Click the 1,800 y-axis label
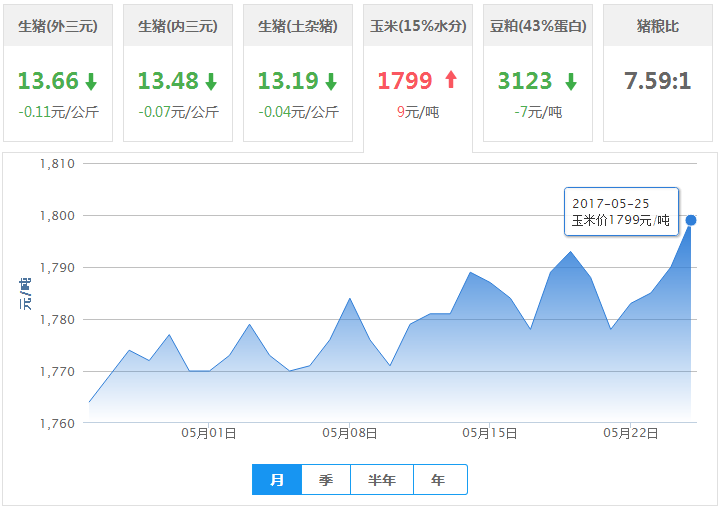Image resolution: width=723 pixels, height=511 pixels. point(57,216)
